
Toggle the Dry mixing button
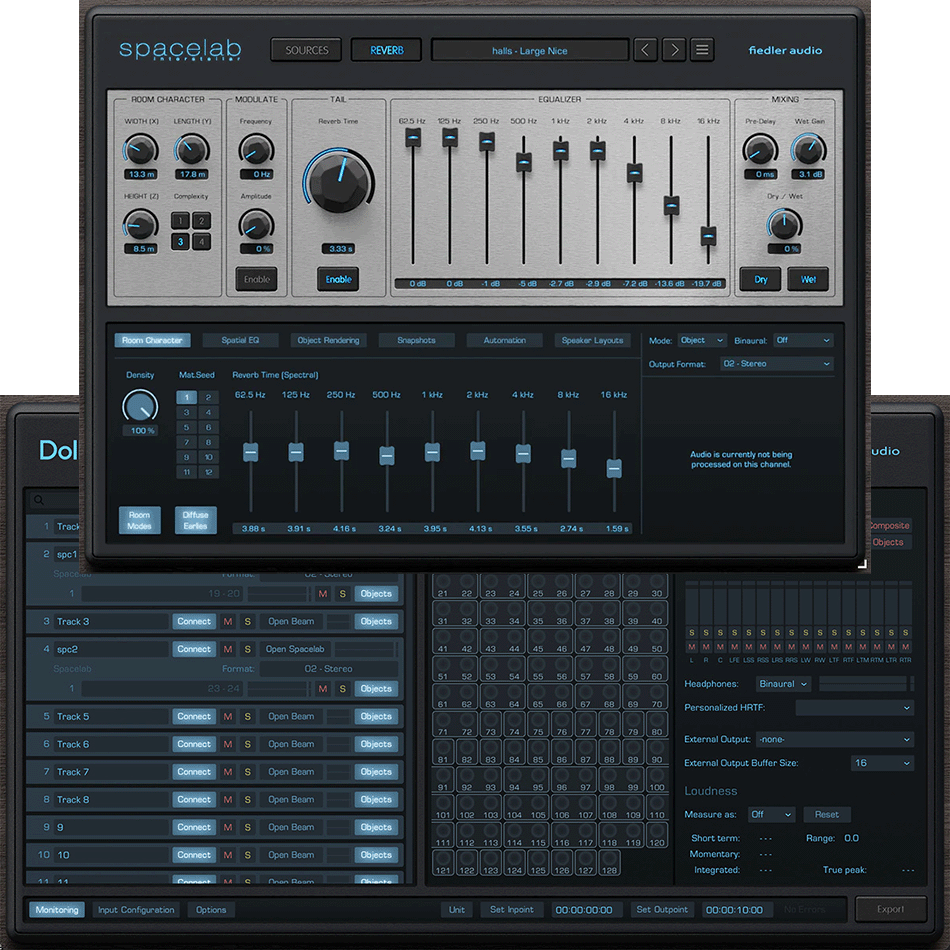coord(760,279)
